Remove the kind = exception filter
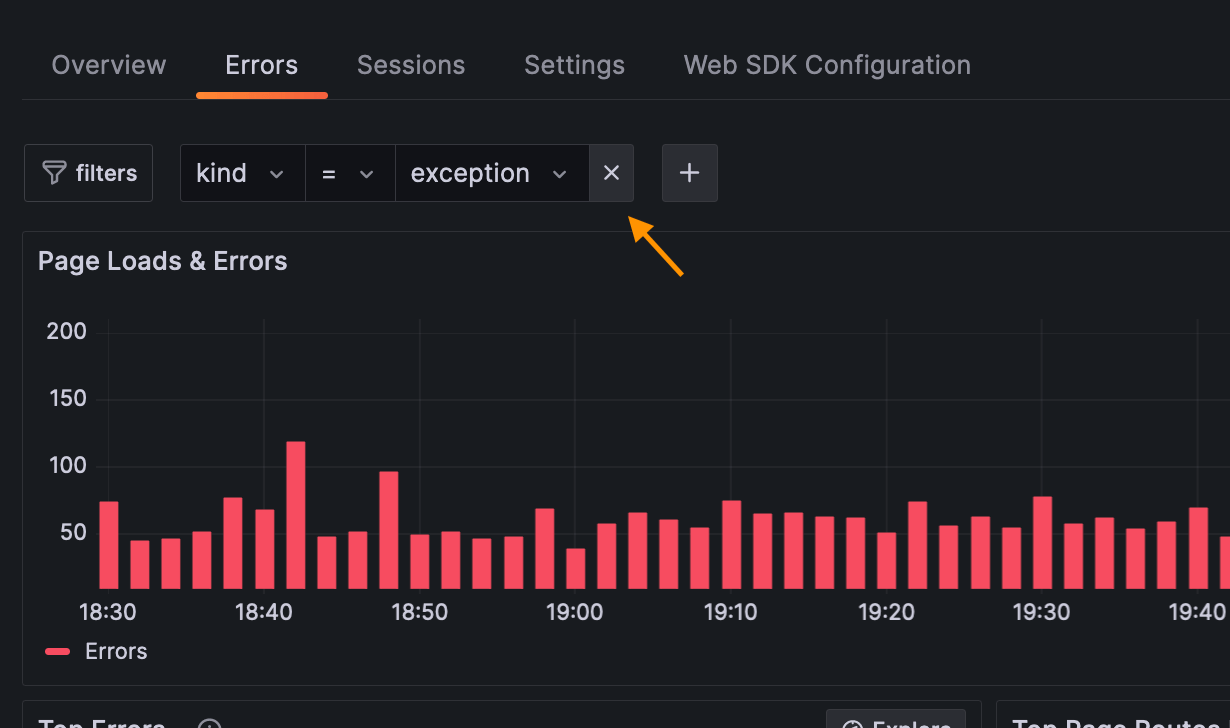Screen dimensions: 1230x728 [611, 173]
